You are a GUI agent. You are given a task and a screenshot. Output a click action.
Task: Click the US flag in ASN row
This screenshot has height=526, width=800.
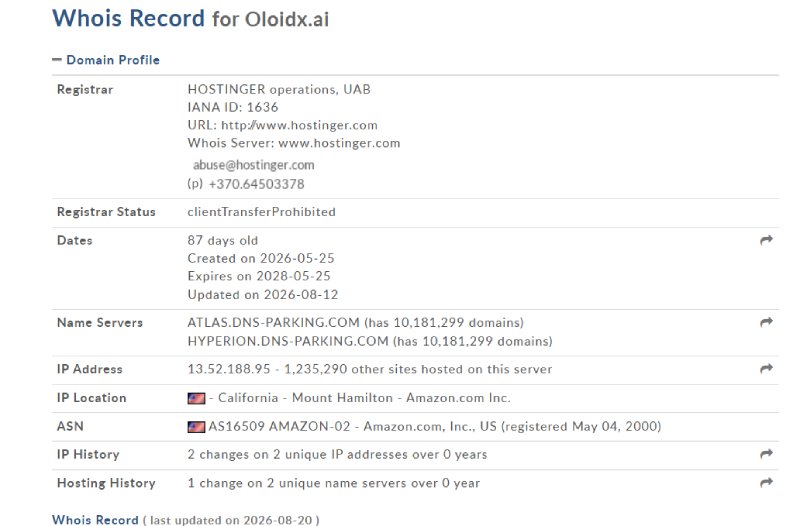196,427
